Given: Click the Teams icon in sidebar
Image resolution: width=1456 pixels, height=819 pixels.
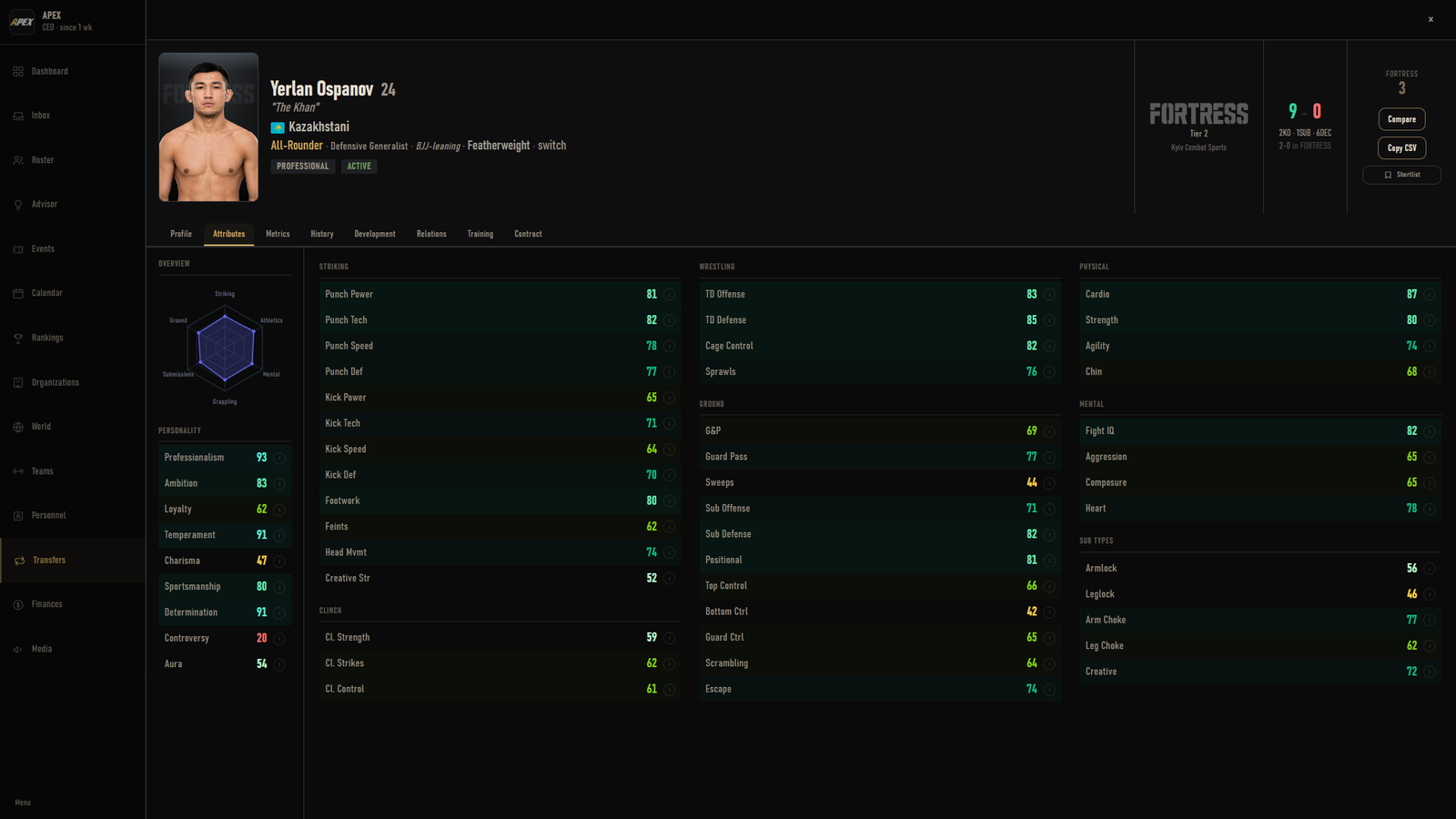Looking at the screenshot, I should coord(18,471).
